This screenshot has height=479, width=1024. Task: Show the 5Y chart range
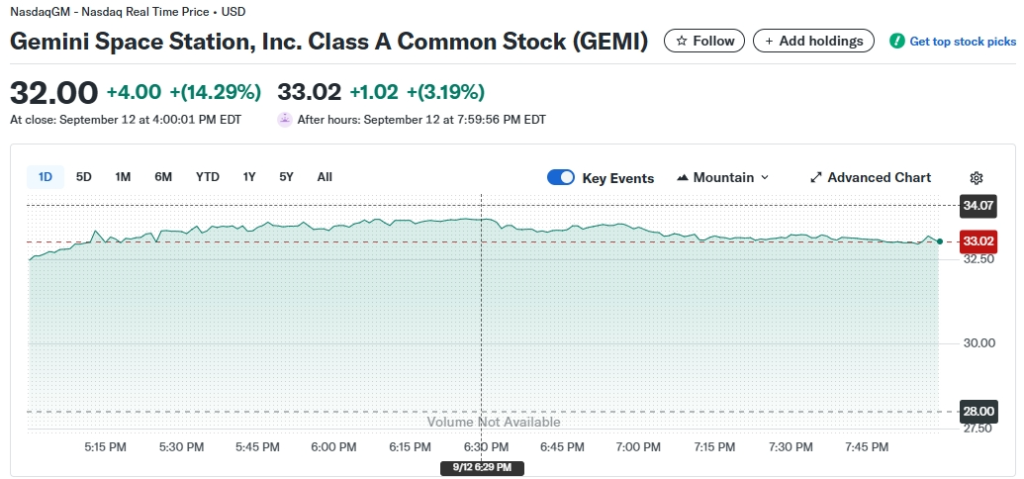point(286,177)
